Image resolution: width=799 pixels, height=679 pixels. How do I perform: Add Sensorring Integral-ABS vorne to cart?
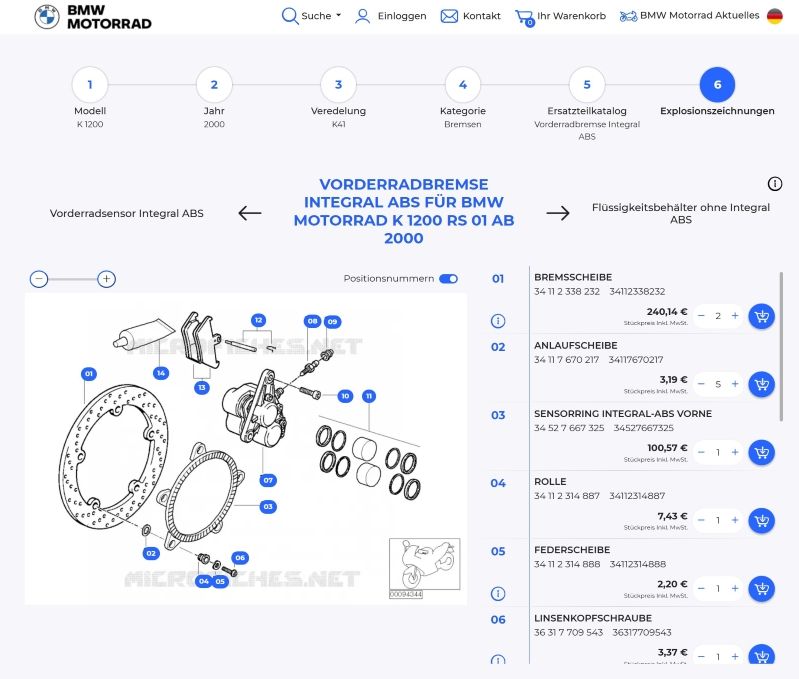tap(761, 452)
